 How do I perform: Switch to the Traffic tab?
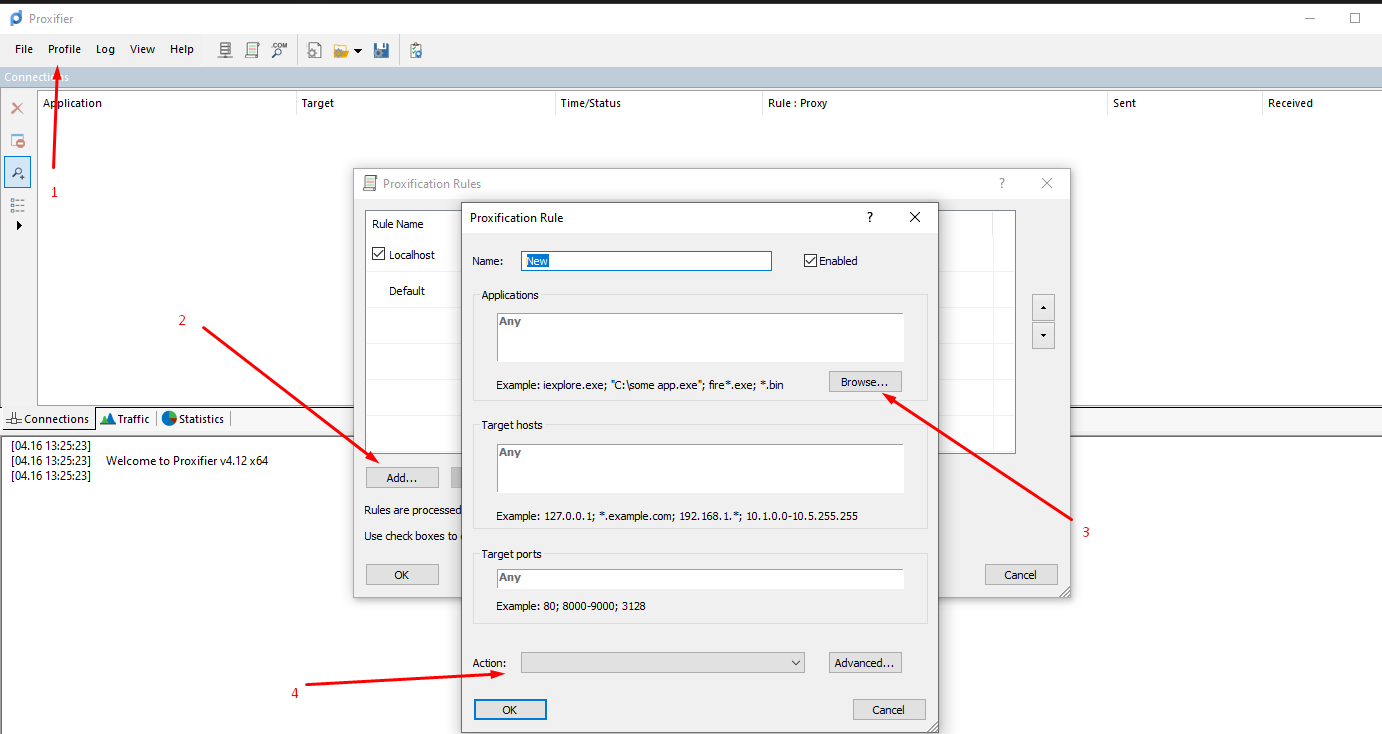tap(125, 419)
